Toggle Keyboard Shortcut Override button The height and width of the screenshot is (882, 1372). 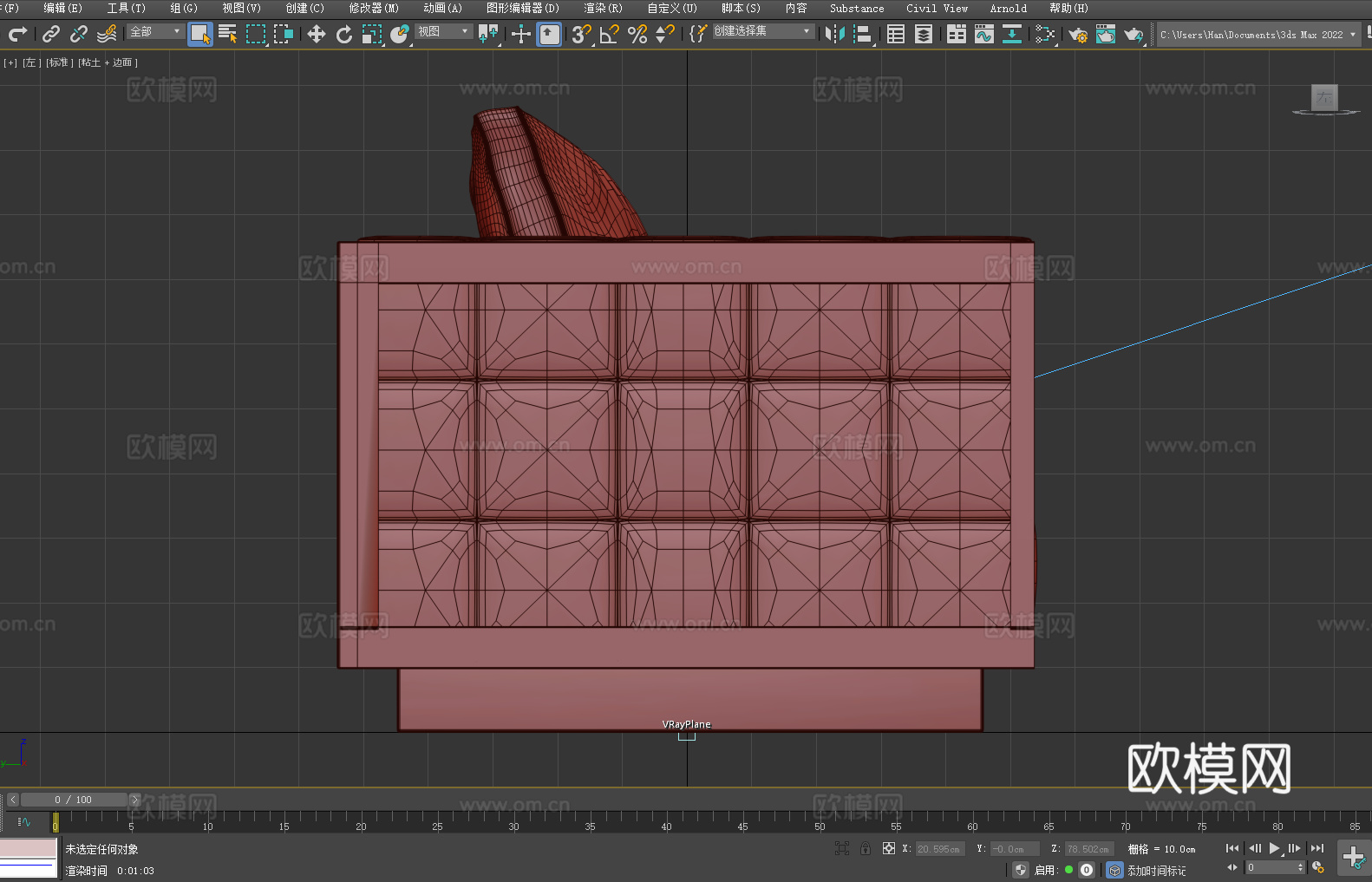[549, 34]
